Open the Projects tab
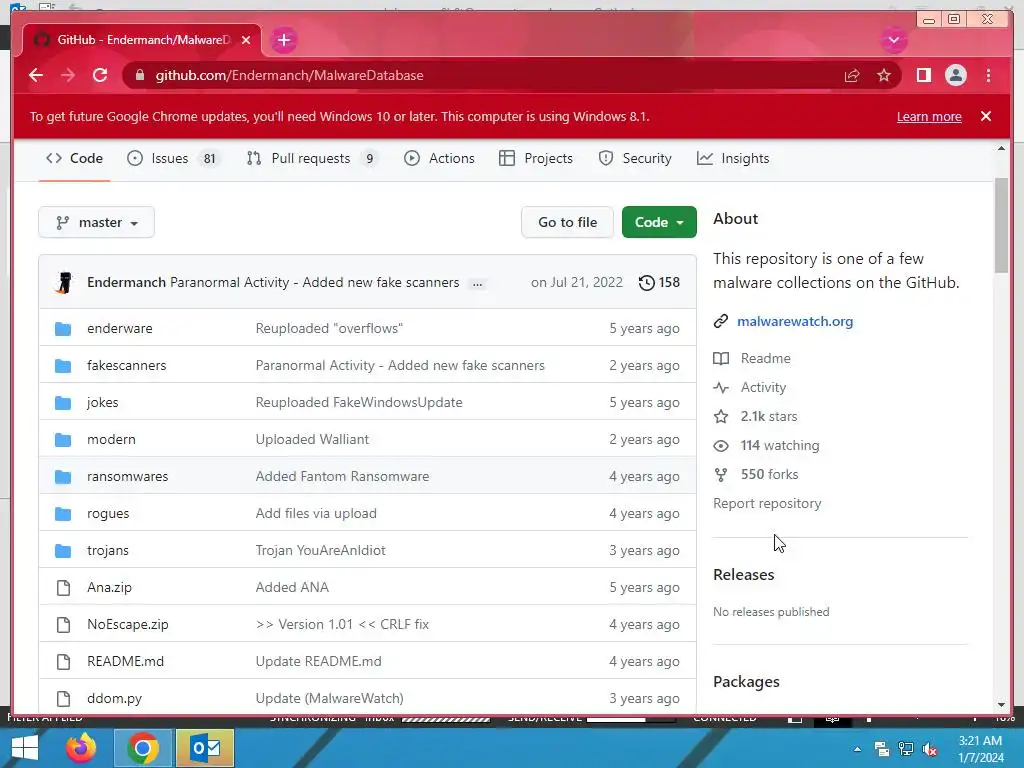The image size is (1024, 768). coord(536,158)
